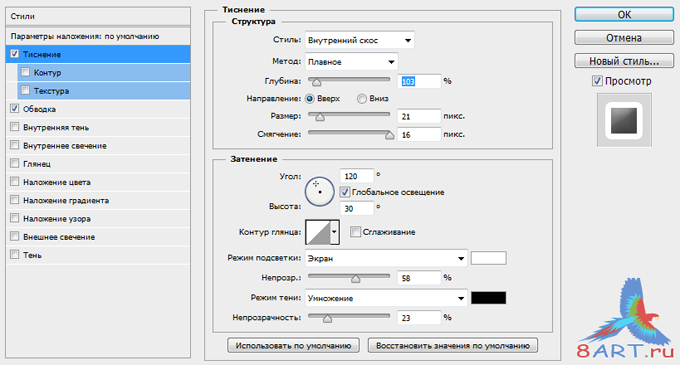
Task: Toggle the Просмотр preview checkbox
Action: pyautogui.click(x=597, y=81)
